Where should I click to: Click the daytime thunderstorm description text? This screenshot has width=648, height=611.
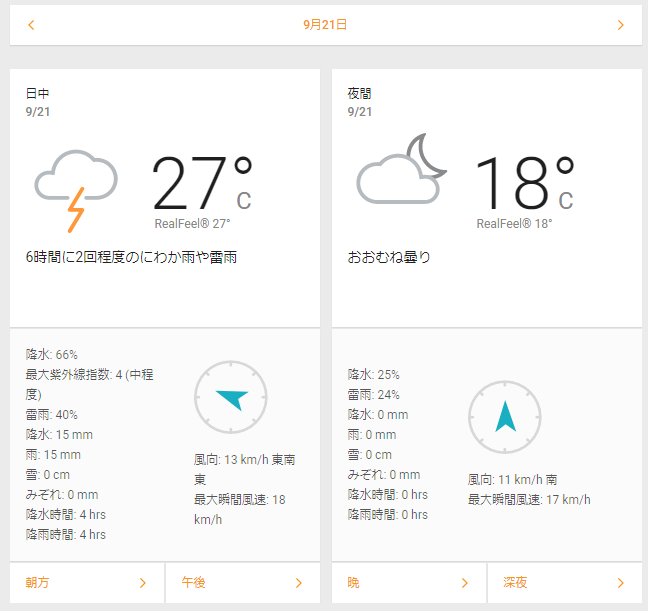pyautogui.click(x=131, y=257)
